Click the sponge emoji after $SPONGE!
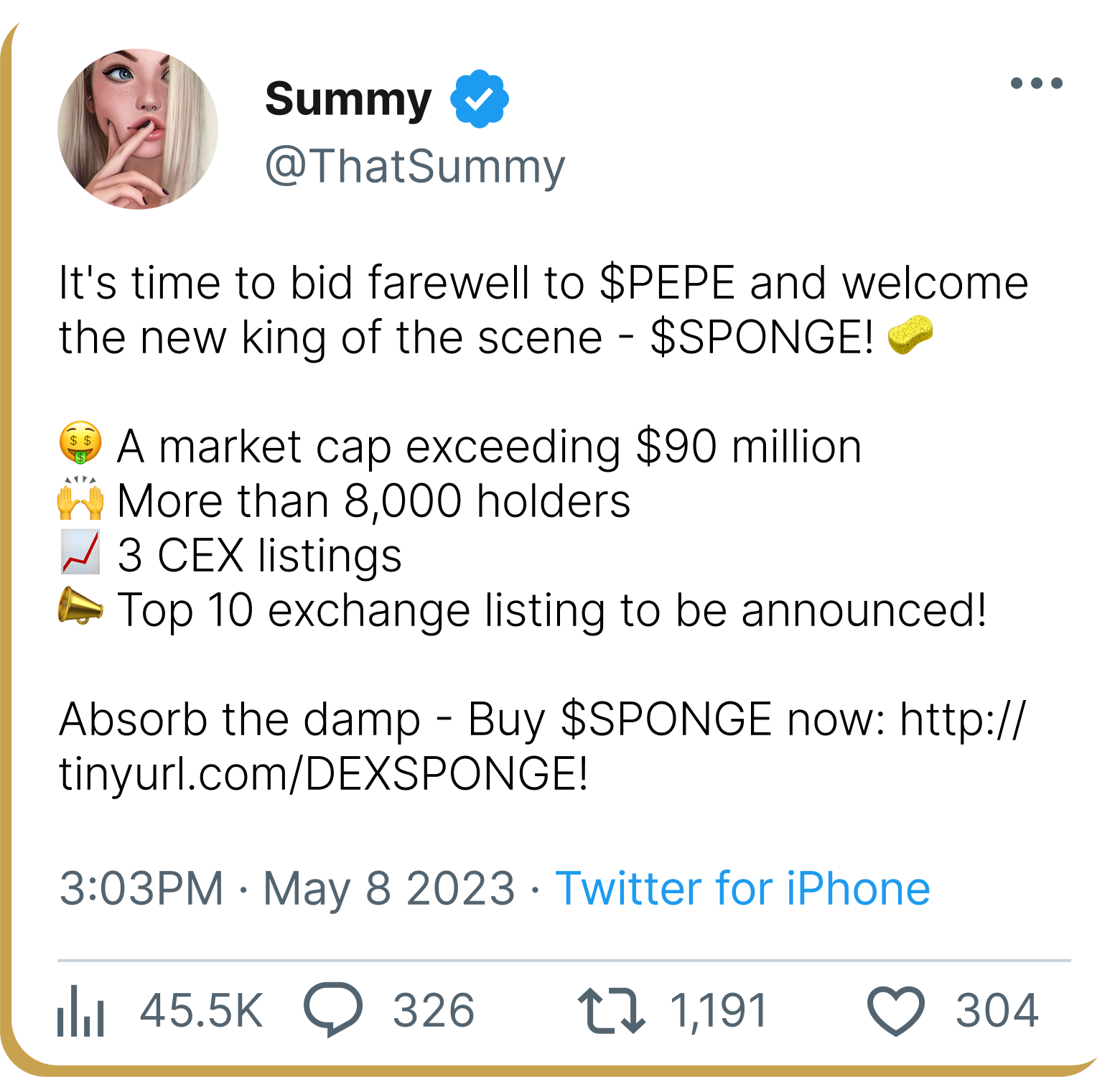Screen dimensions: 1120x1077 (x=910, y=336)
